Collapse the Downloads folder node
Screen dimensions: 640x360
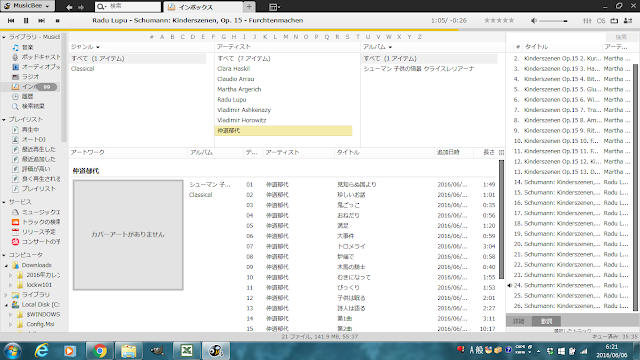(7, 265)
